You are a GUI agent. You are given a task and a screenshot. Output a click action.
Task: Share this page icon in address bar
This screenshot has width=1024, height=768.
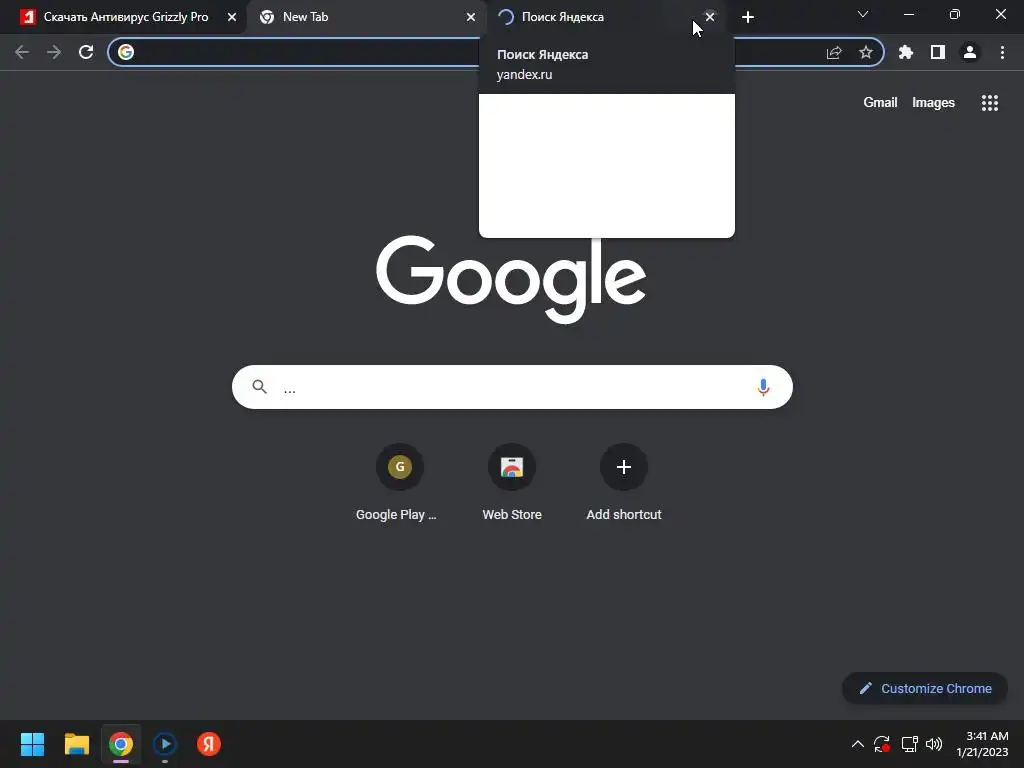[834, 52]
